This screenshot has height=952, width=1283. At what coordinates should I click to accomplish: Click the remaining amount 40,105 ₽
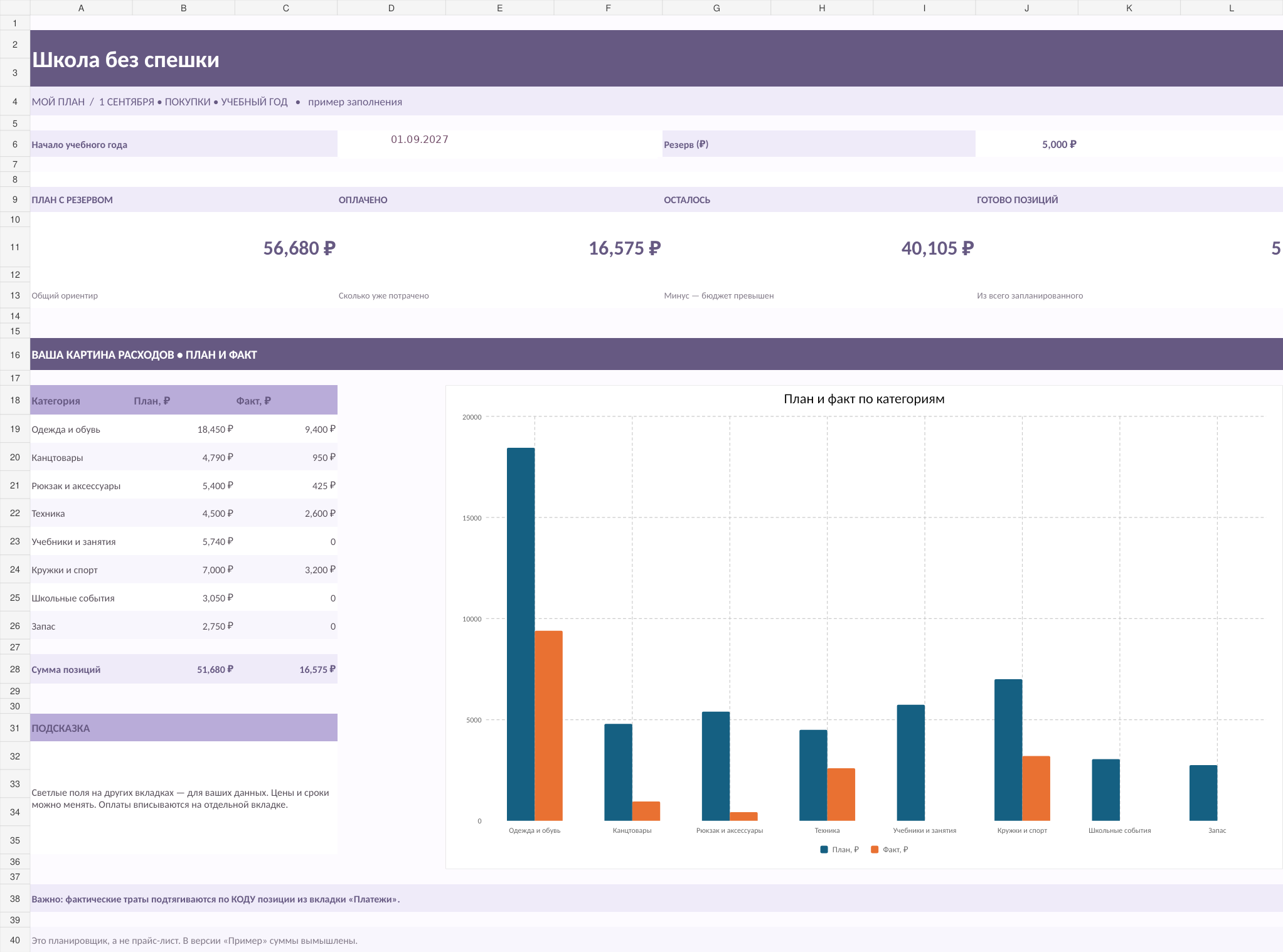pyautogui.click(x=937, y=248)
